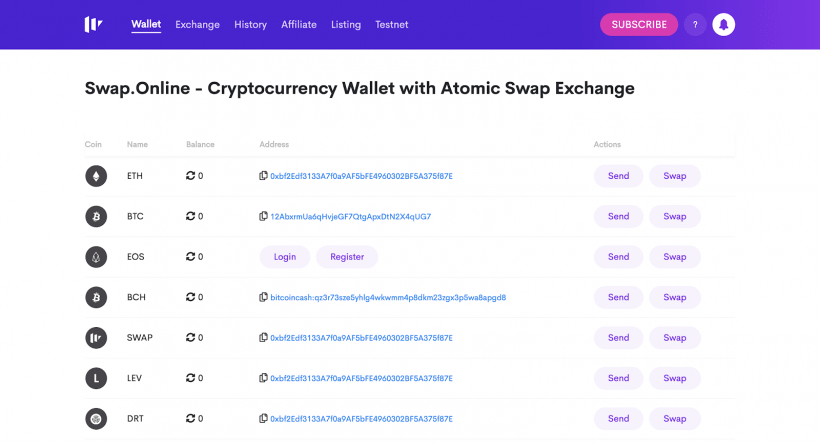Refresh the ETH balance
This screenshot has width=820, height=445.
coord(191,176)
